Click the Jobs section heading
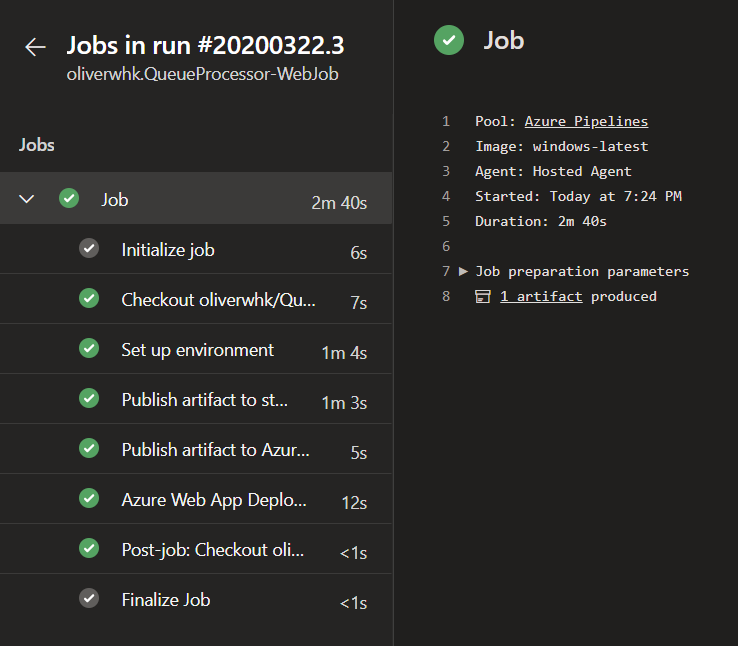Screen dimensions: 738x646 pyautogui.click(x=37, y=145)
